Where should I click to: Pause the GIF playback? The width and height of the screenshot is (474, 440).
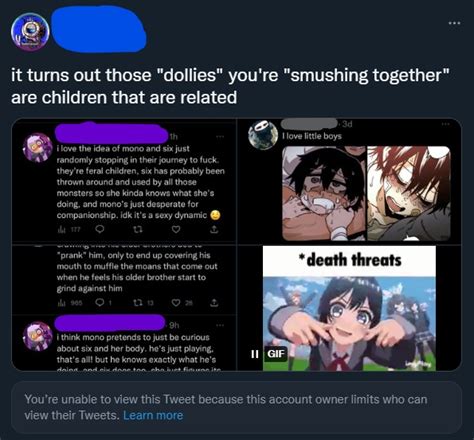255,354
